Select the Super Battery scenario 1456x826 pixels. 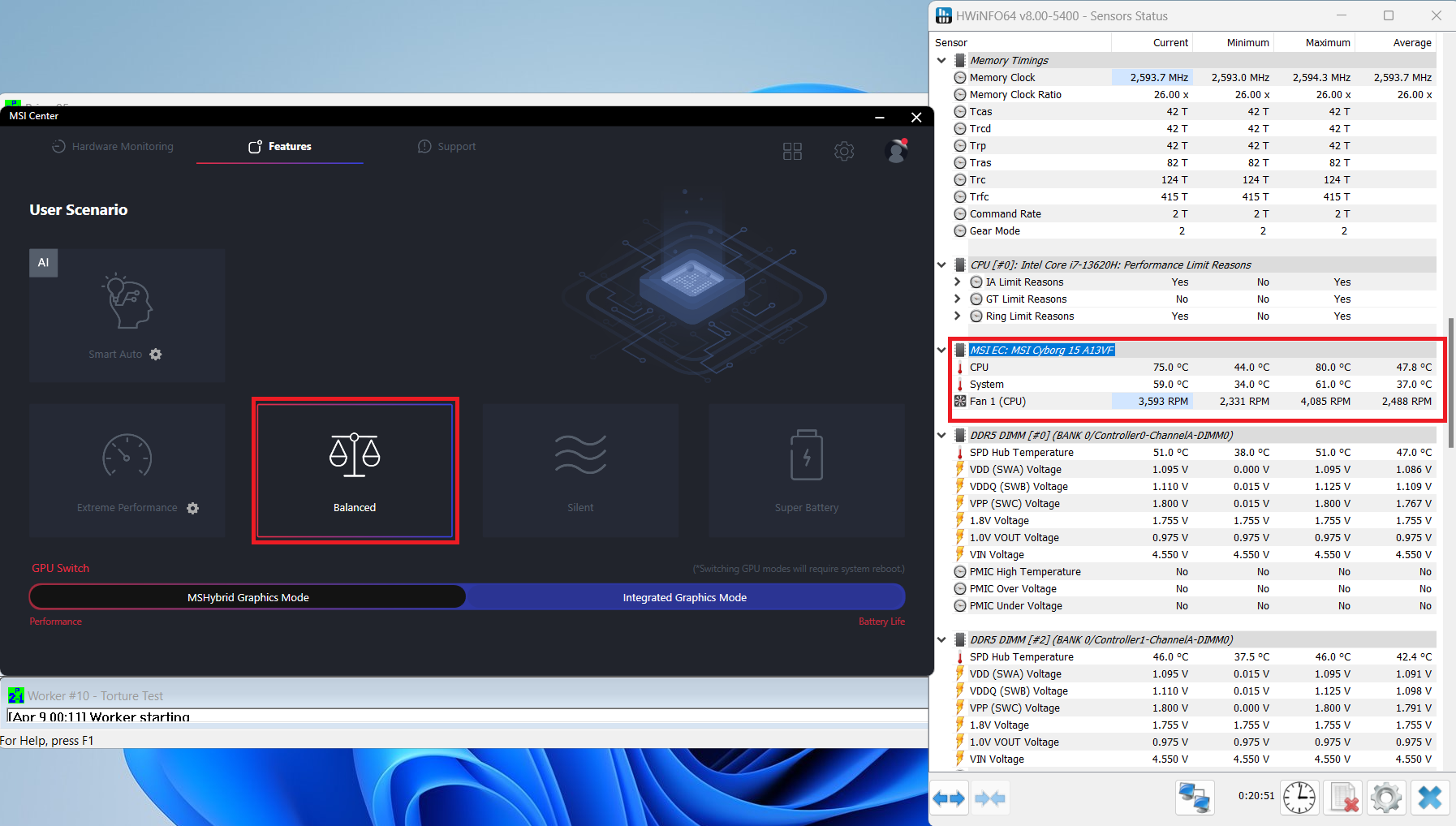(x=806, y=471)
